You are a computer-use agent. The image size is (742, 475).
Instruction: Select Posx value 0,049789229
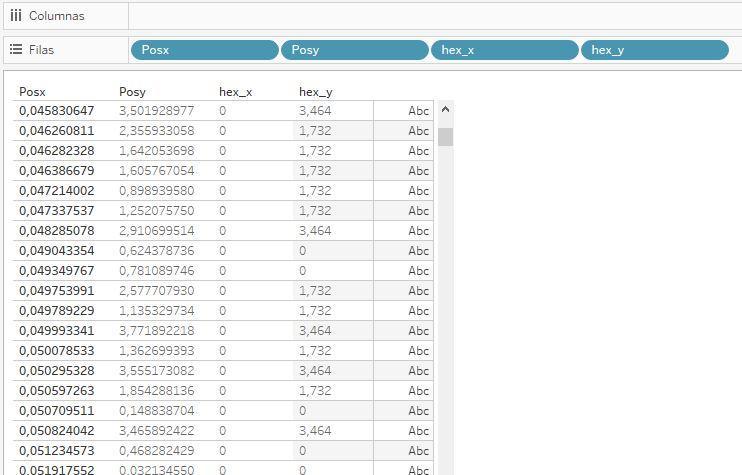(x=57, y=310)
